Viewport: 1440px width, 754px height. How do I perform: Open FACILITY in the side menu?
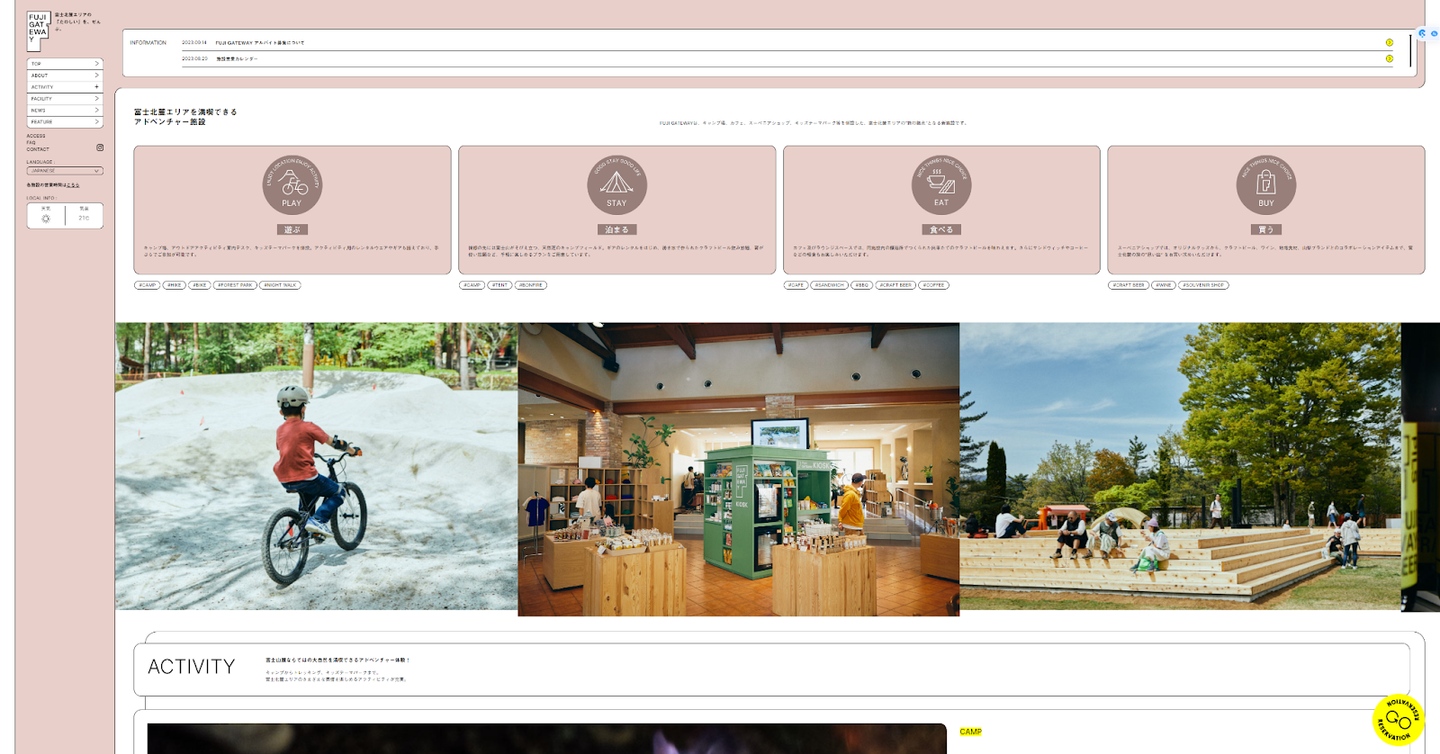pyautogui.click(x=65, y=99)
